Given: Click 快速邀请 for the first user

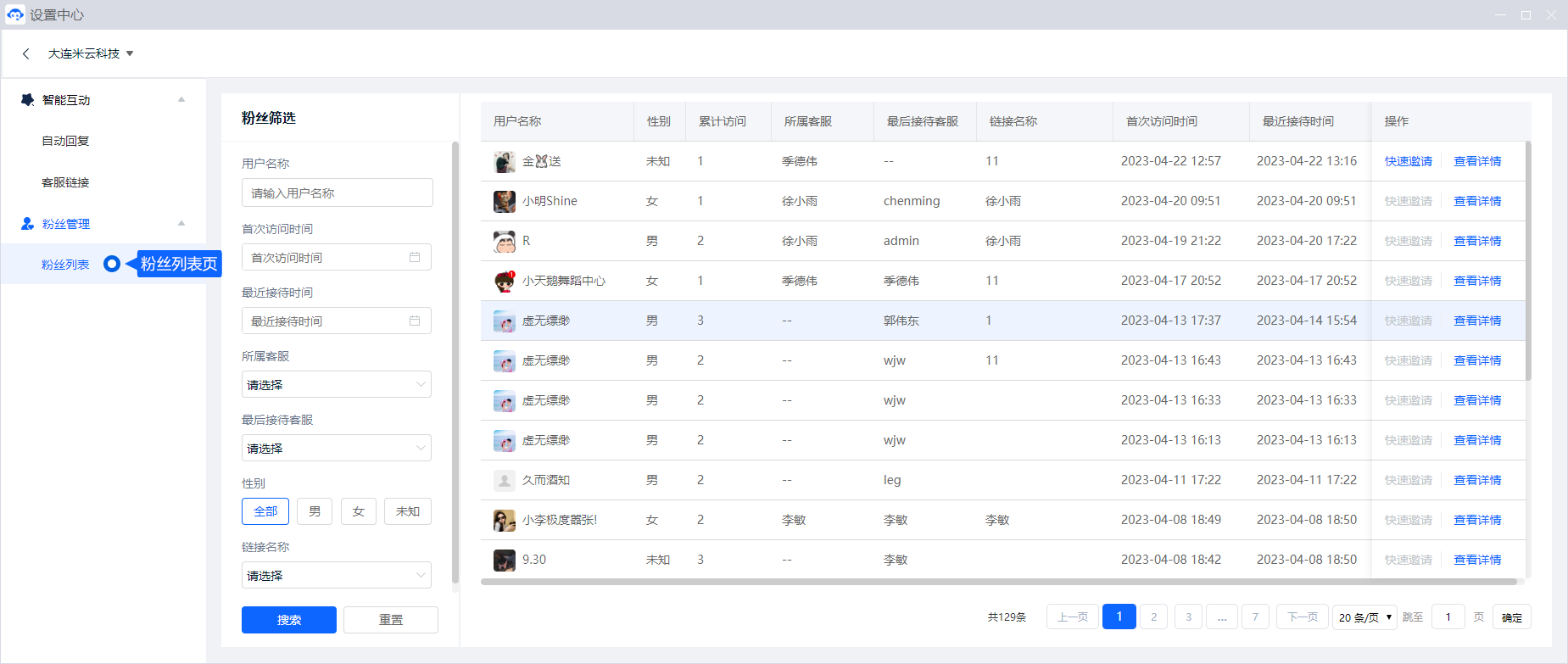Looking at the screenshot, I should click(x=1408, y=161).
